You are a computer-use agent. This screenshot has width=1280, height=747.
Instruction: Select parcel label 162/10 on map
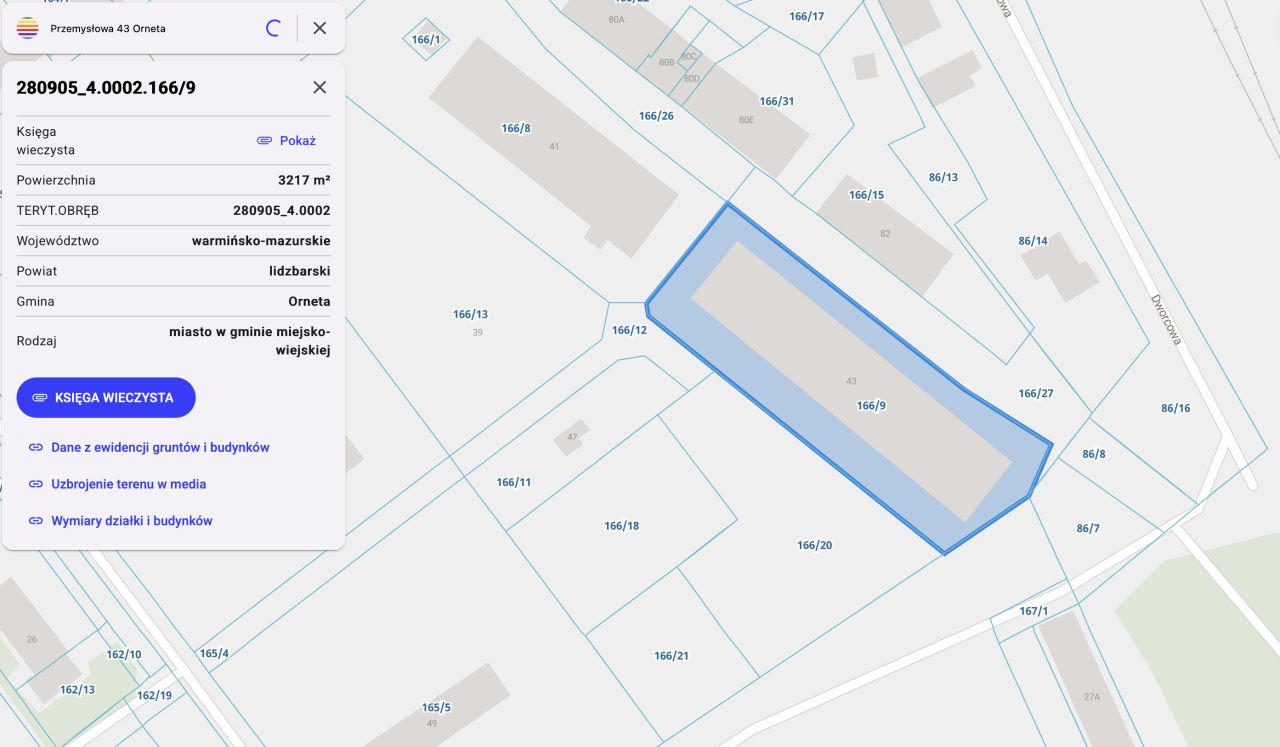pyautogui.click(x=124, y=655)
